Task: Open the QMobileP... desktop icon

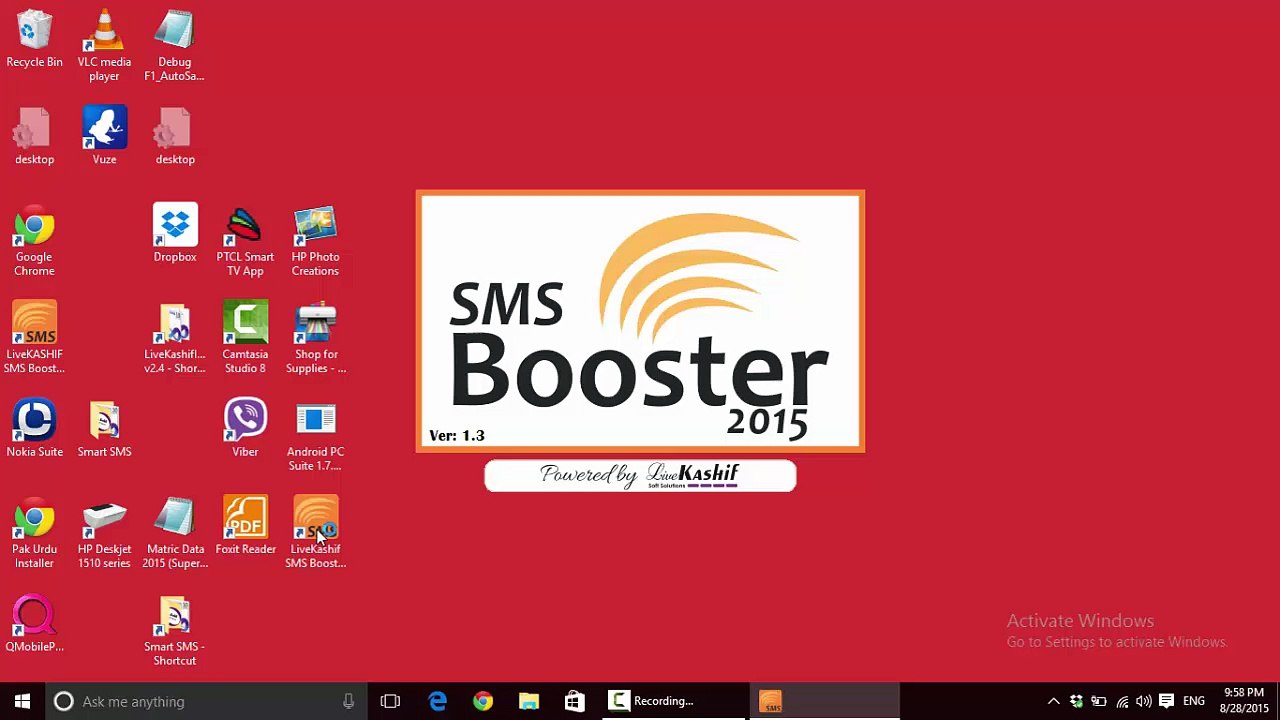Action: [34, 625]
